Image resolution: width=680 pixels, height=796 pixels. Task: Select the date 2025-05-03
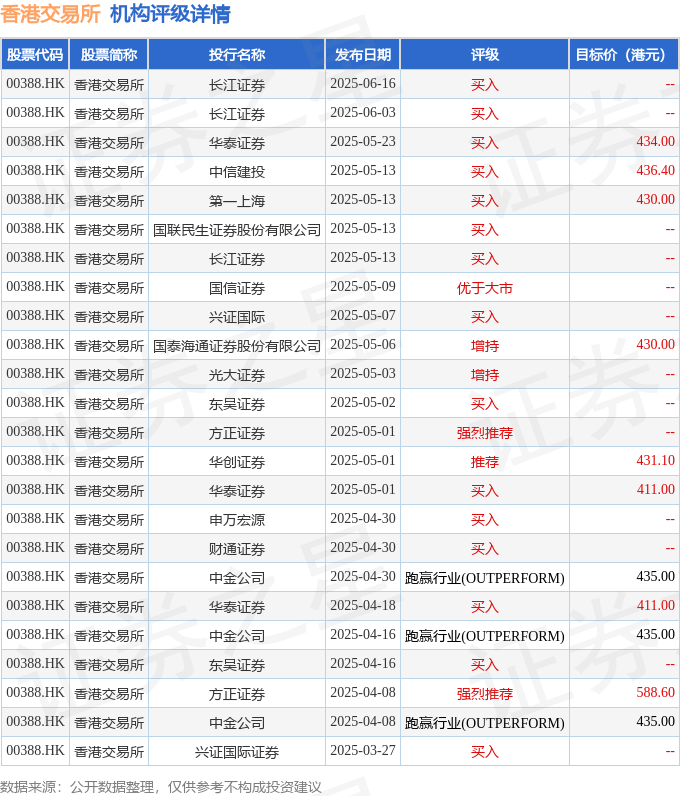point(363,373)
